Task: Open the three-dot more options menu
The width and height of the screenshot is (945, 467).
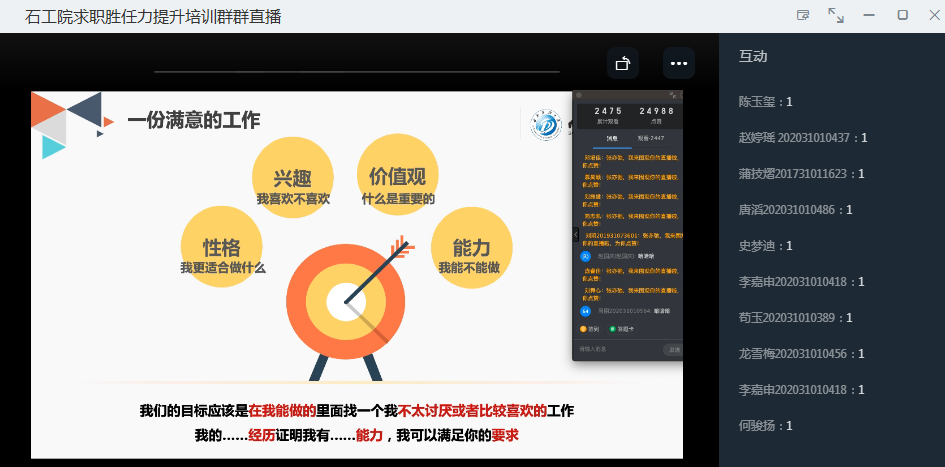Action: pyautogui.click(x=679, y=63)
